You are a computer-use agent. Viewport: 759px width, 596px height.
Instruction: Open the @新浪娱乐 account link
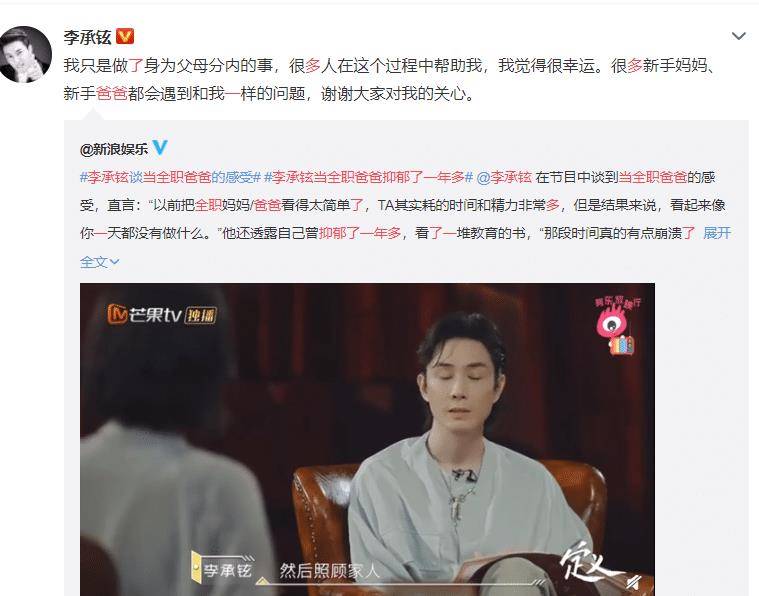114,149
